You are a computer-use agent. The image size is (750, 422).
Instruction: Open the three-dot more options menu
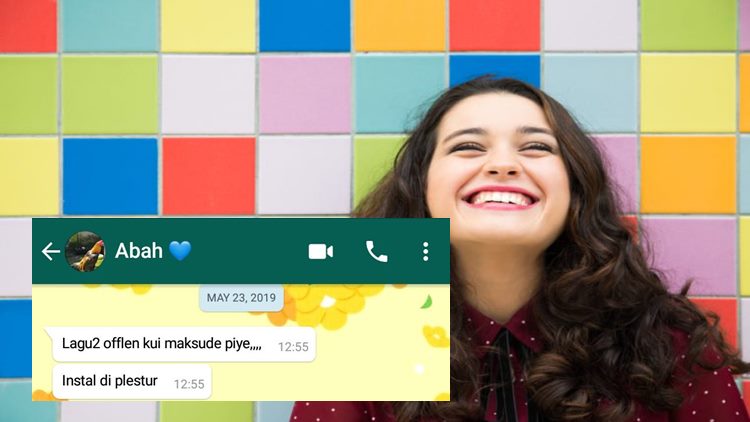pos(425,252)
